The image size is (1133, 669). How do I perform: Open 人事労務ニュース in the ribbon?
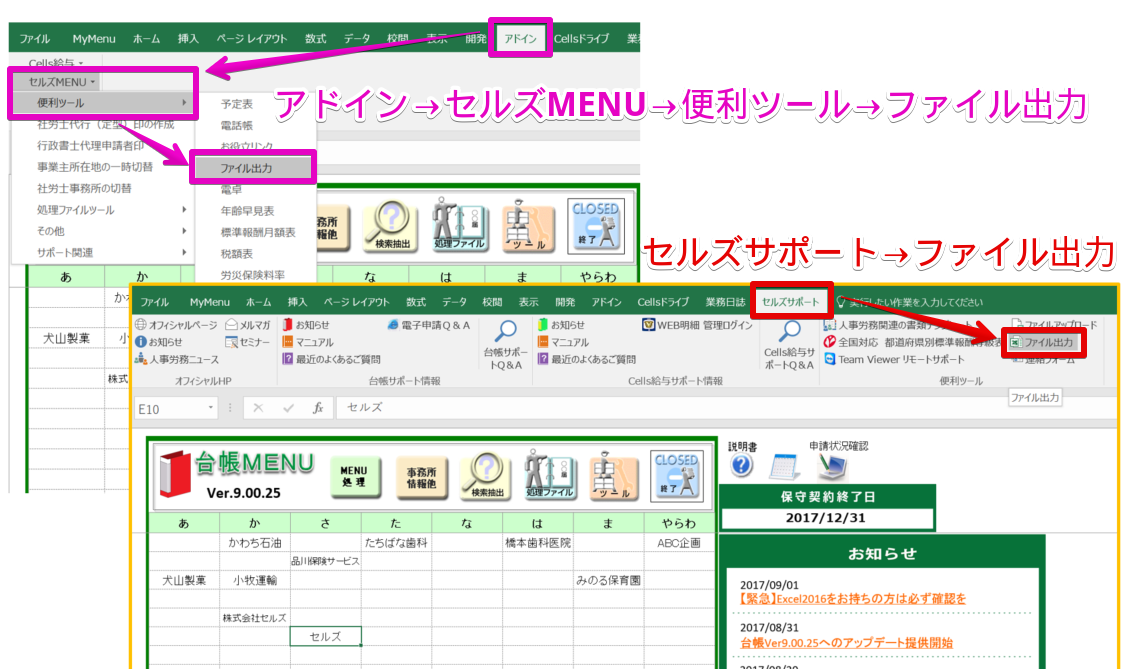click(x=176, y=359)
